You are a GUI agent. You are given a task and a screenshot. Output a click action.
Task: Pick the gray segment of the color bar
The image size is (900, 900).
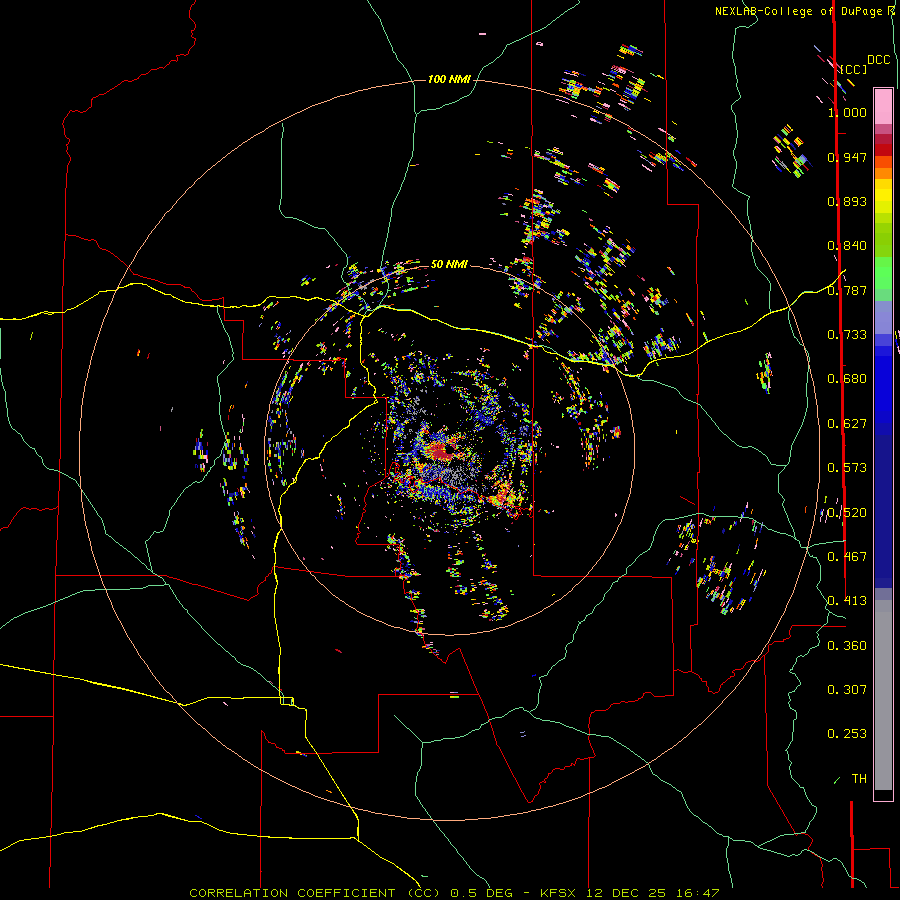point(883,695)
